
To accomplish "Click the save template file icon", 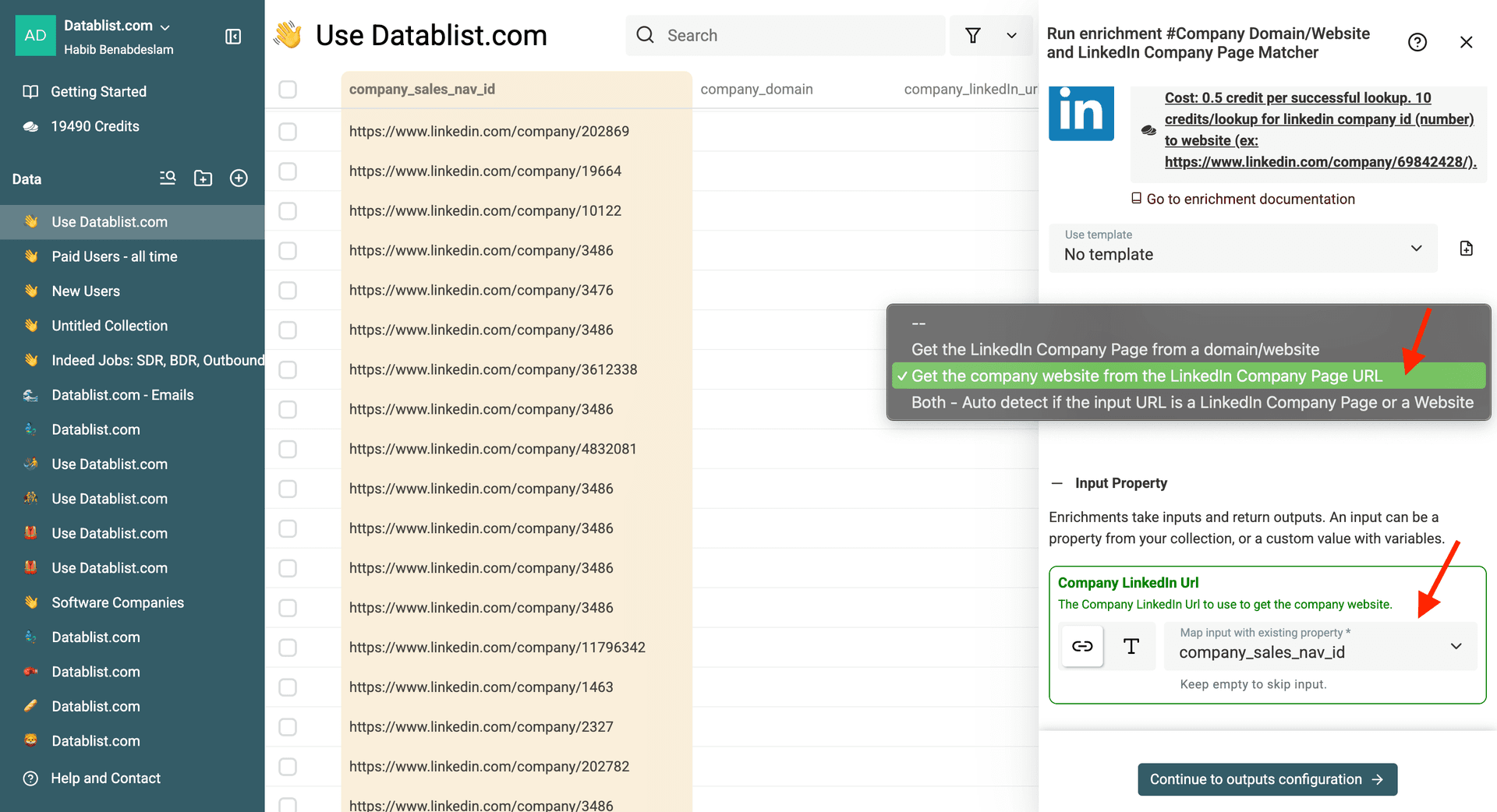I will pyautogui.click(x=1466, y=249).
